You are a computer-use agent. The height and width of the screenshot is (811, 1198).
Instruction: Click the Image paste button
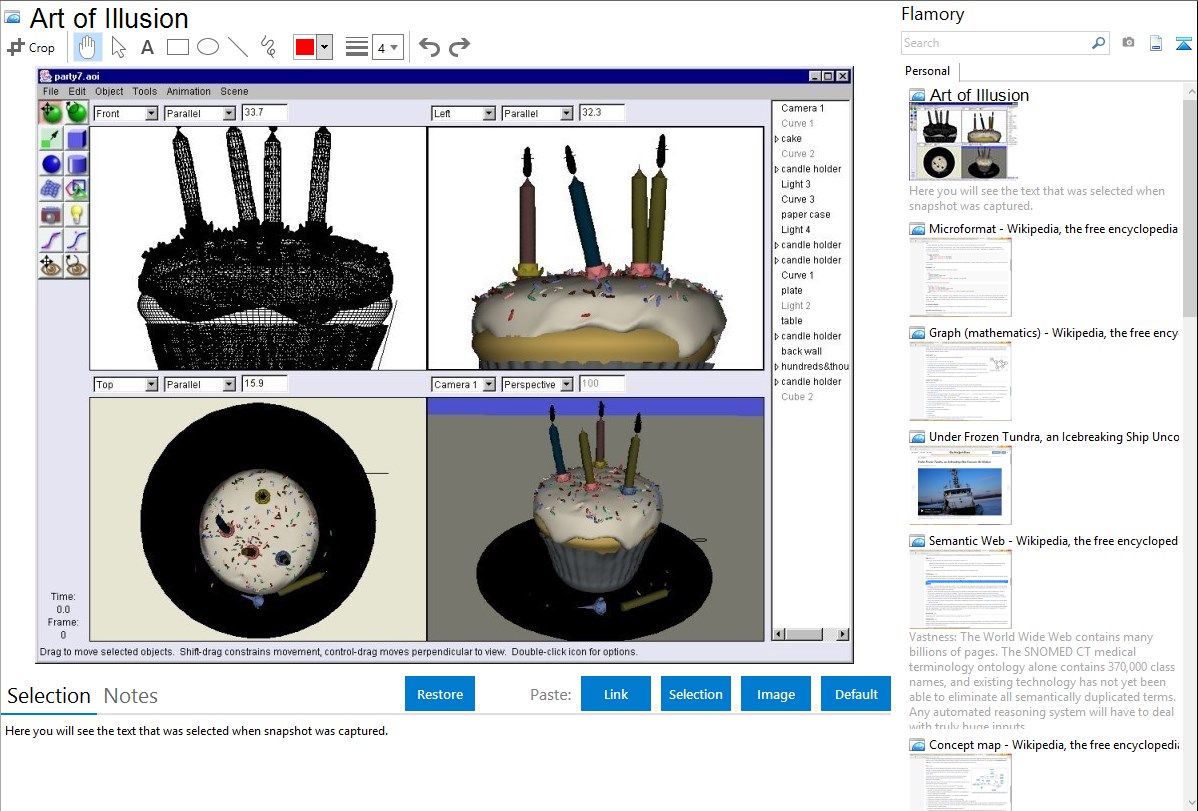pyautogui.click(x=775, y=694)
